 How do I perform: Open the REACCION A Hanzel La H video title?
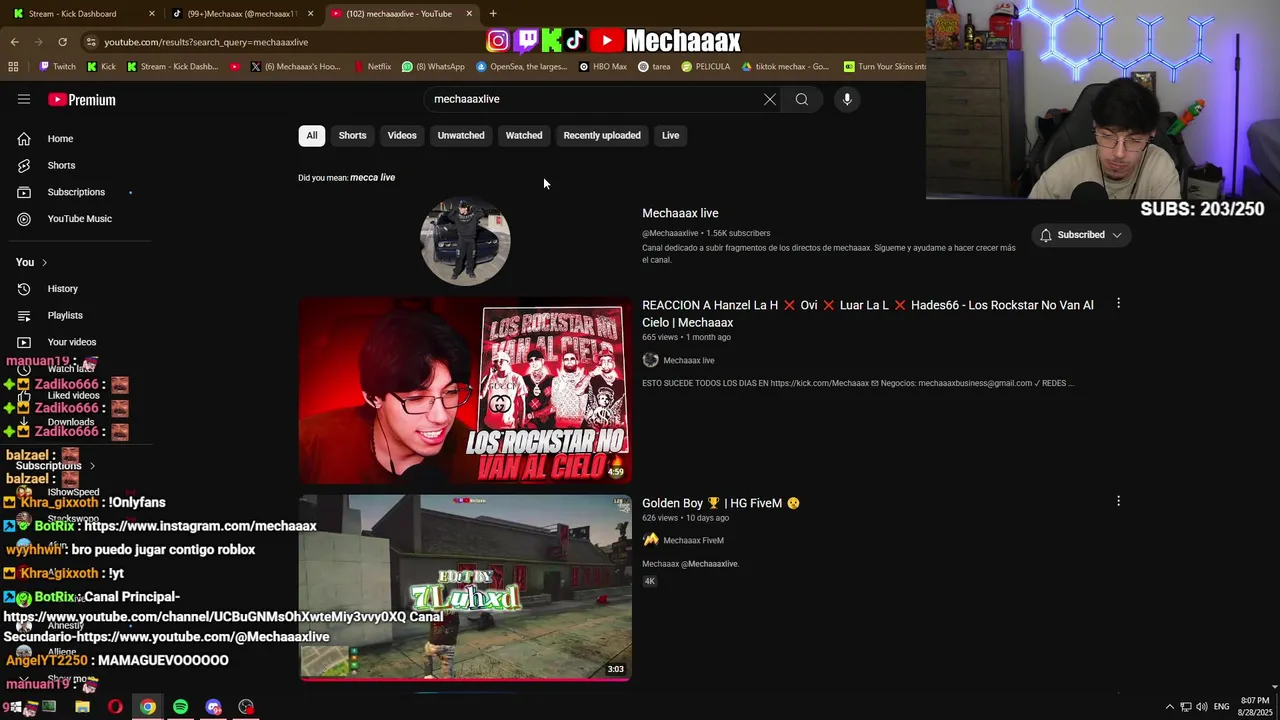point(868,314)
